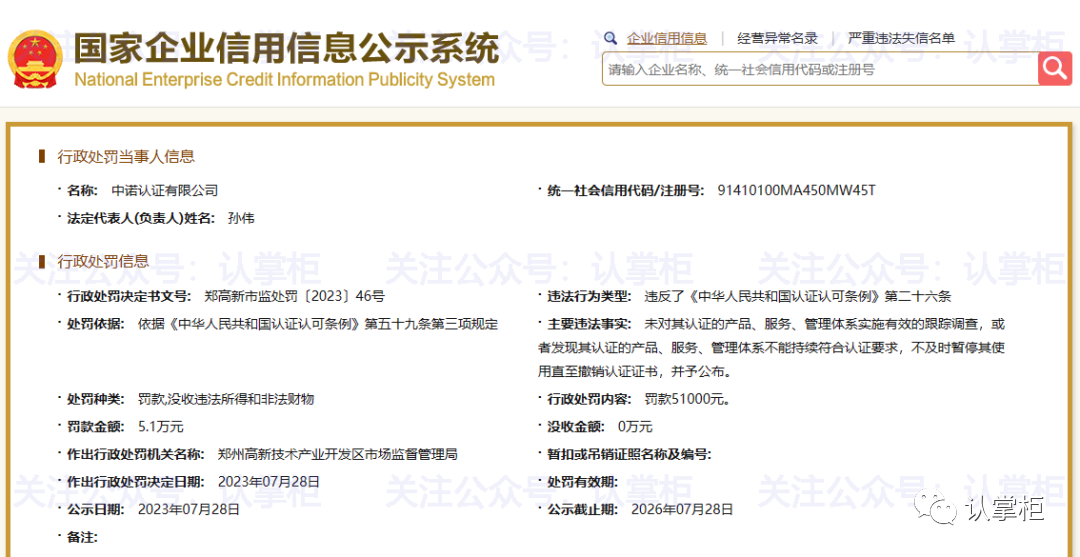
Task: Select publicity end date 2026年07月28日
Action: click(x=682, y=510)
